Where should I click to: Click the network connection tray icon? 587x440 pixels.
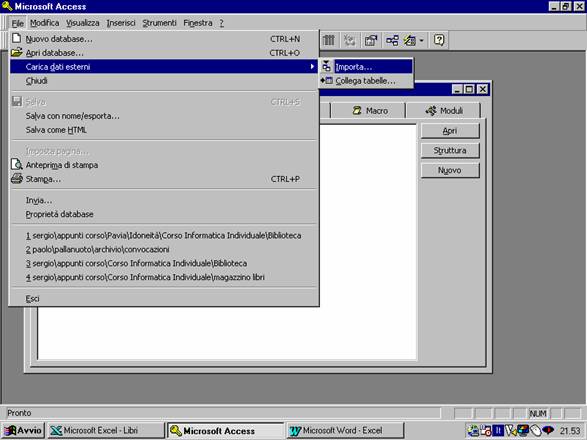(473, 431)
